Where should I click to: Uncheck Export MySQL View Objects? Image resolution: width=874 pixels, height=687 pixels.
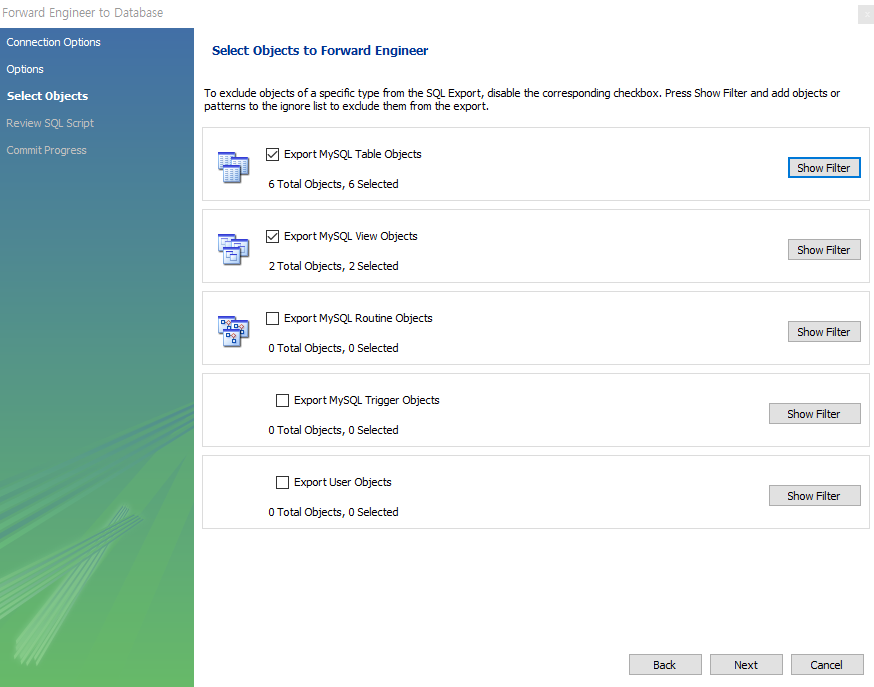[272, 236]
